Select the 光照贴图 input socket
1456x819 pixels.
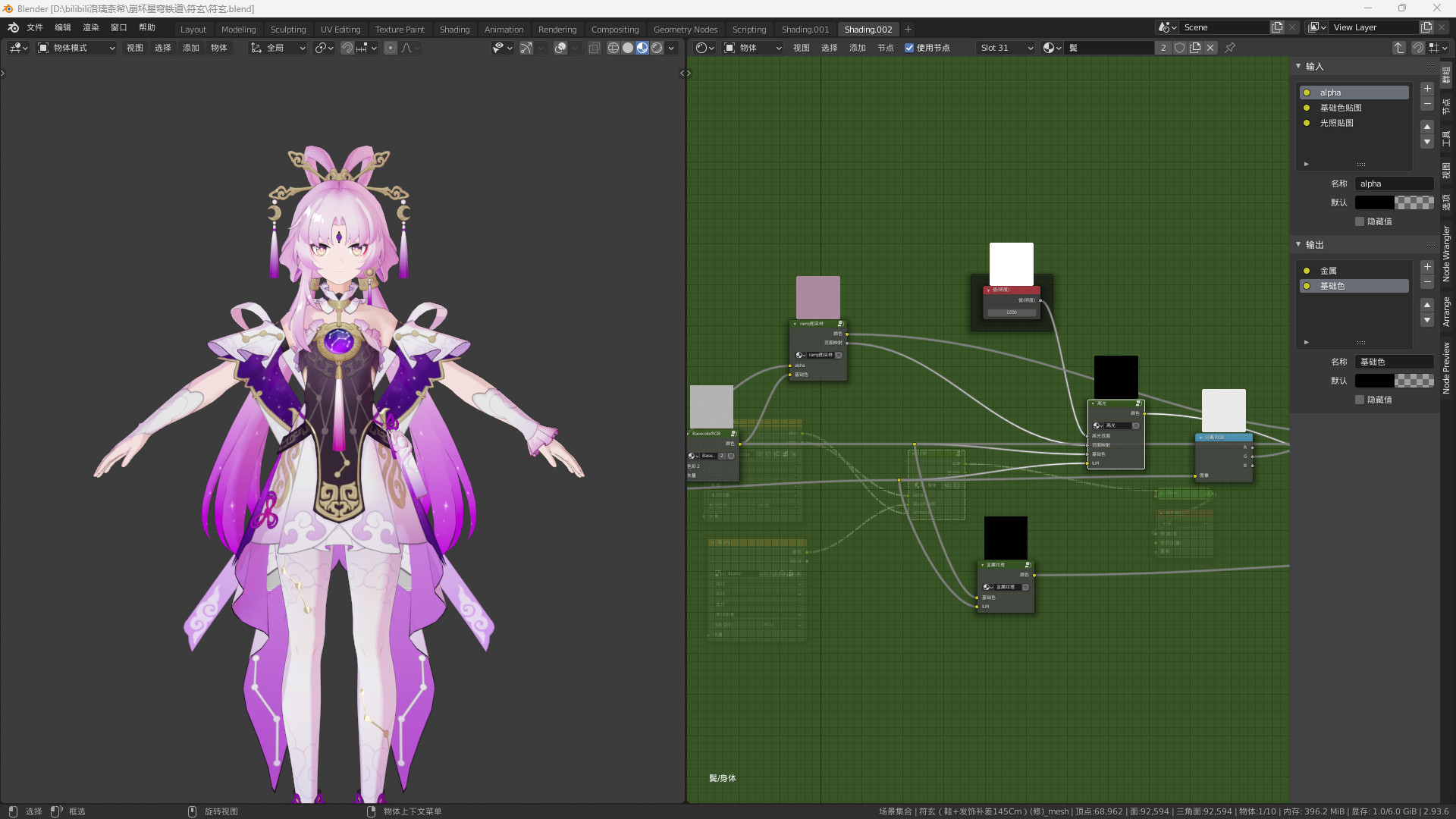(1336, 123)
